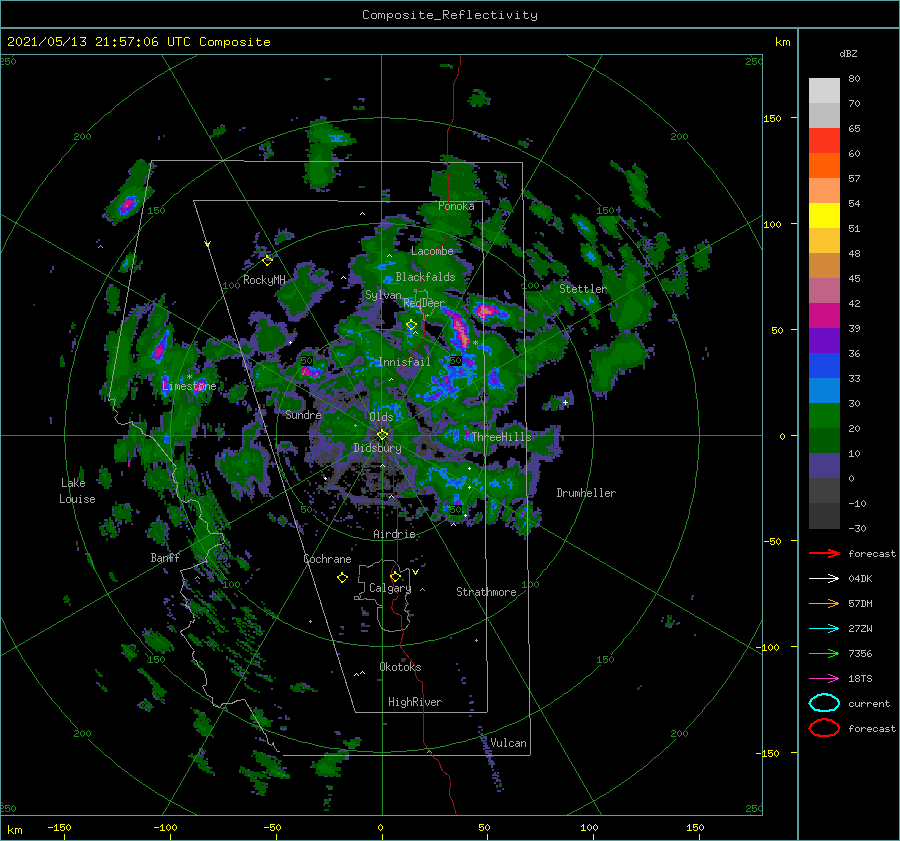Click the ThreeHills city label
Viewport: 900px width, 841px height.
pos(502,437)
